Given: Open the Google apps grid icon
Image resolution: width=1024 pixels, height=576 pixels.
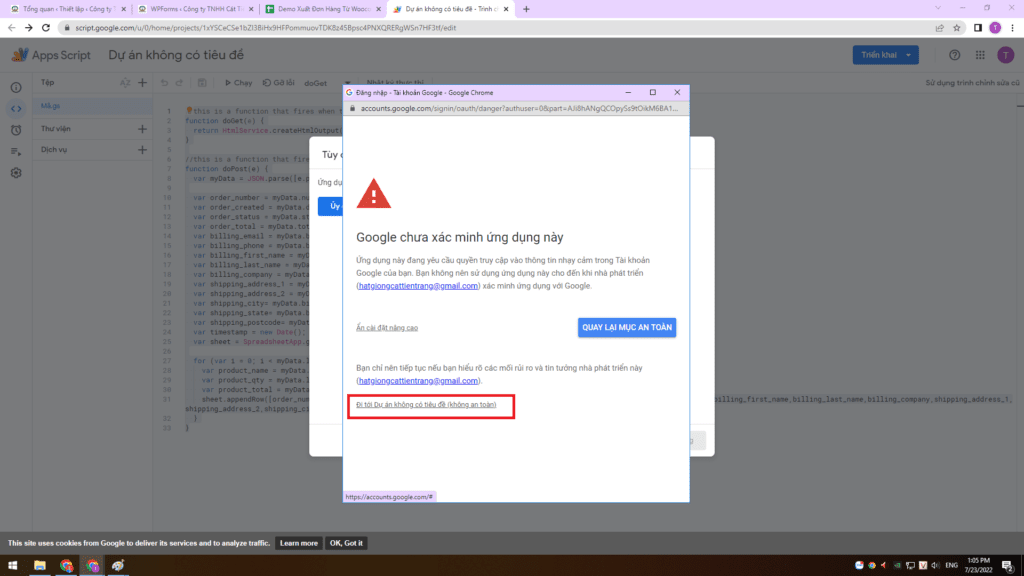Looking at the screenshot, I should [x=980, y=55].
